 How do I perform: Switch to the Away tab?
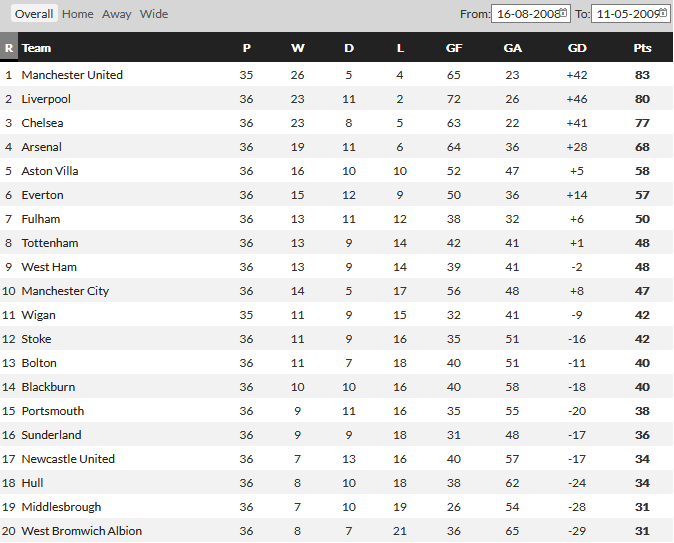coord(116,14)
